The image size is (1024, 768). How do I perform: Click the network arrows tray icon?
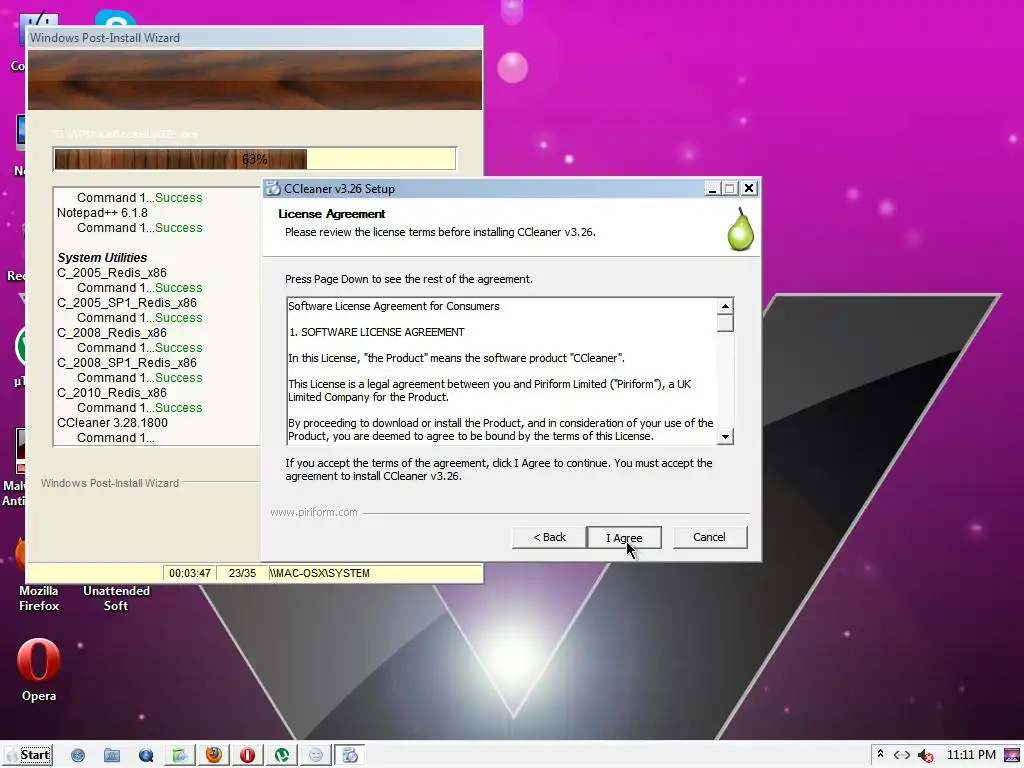(902, 755)
